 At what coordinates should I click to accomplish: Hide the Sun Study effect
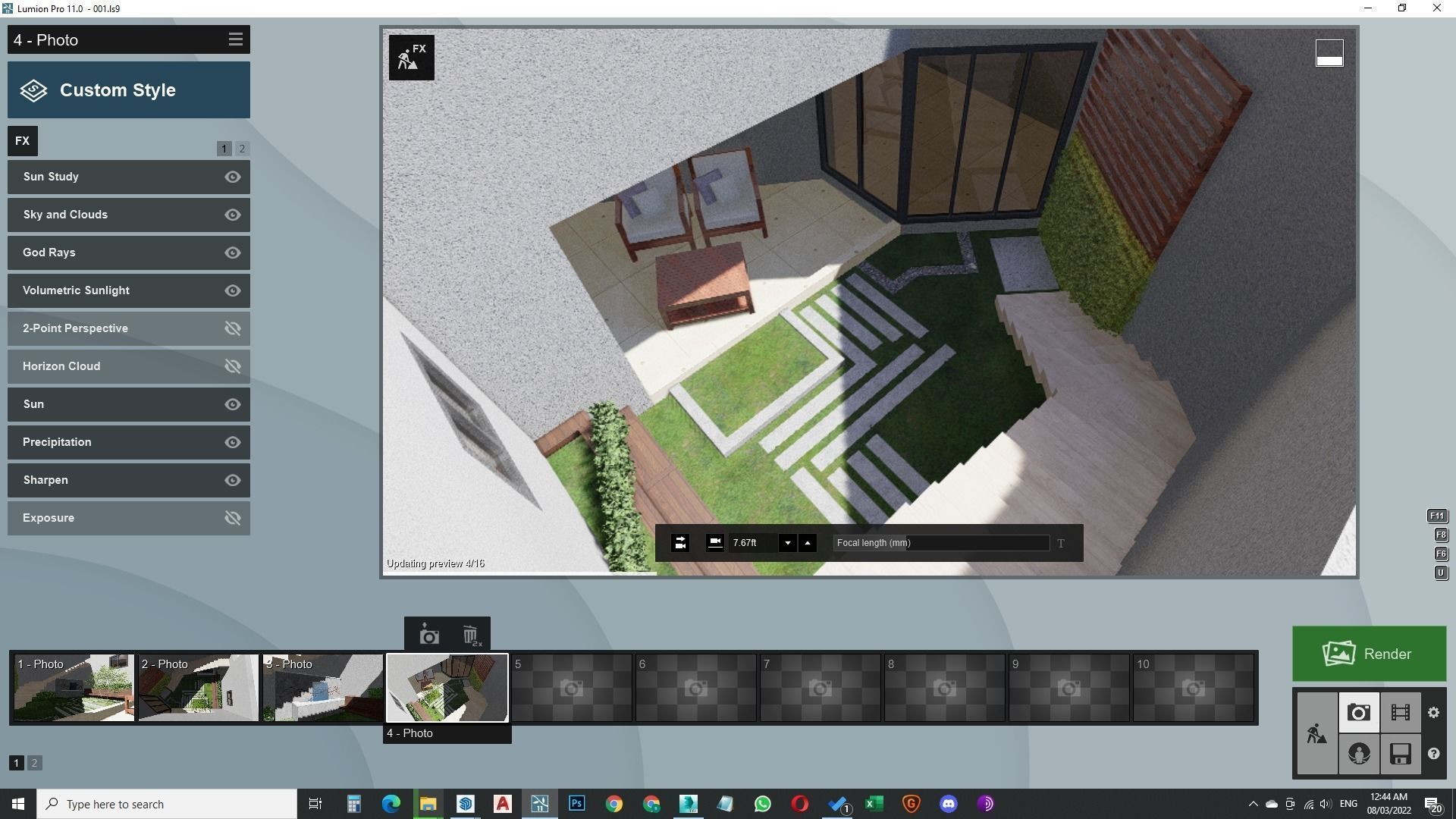[233, 177]
